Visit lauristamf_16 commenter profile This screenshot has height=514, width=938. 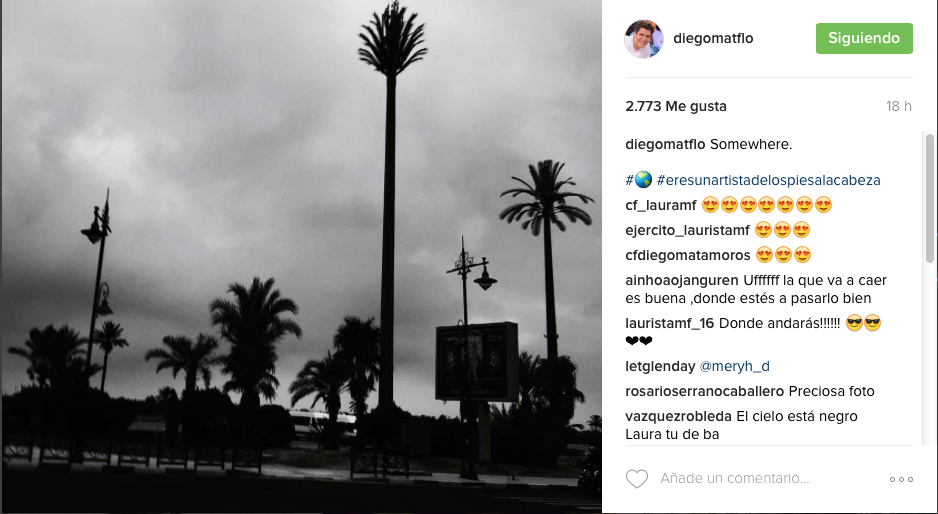tap(669, 323)
